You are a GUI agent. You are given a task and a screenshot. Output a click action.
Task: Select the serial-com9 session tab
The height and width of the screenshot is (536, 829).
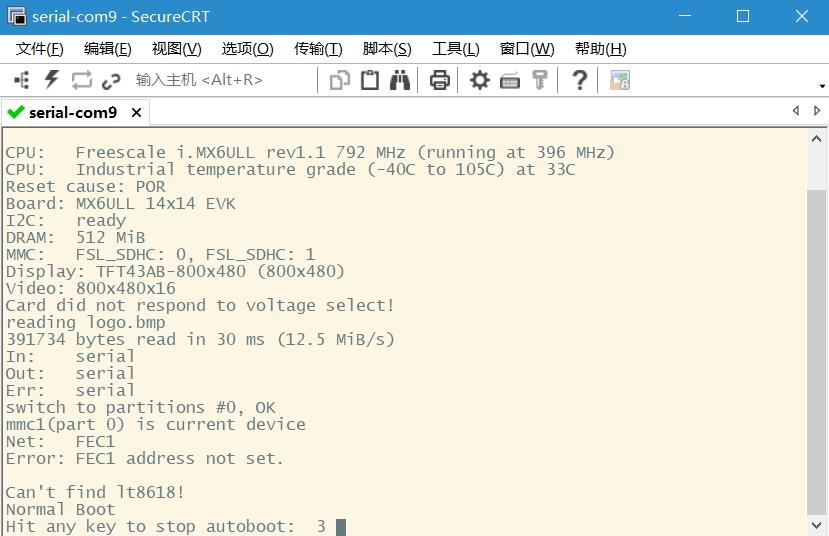[x=73, y=113]
